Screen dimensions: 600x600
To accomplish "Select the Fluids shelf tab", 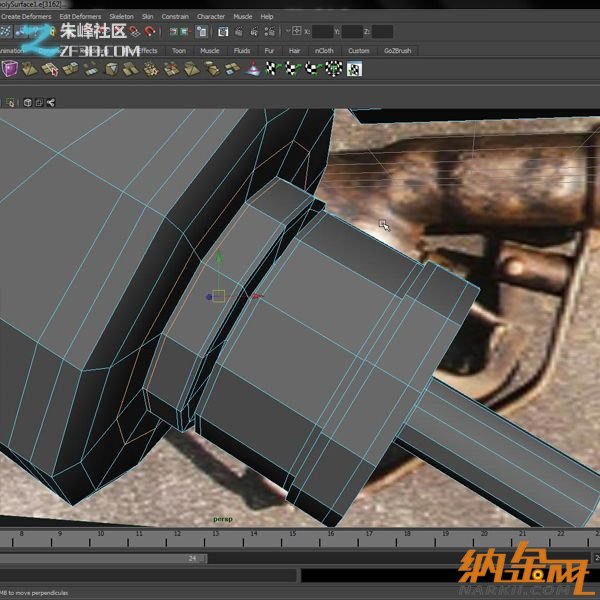I will tap(241, 50).
